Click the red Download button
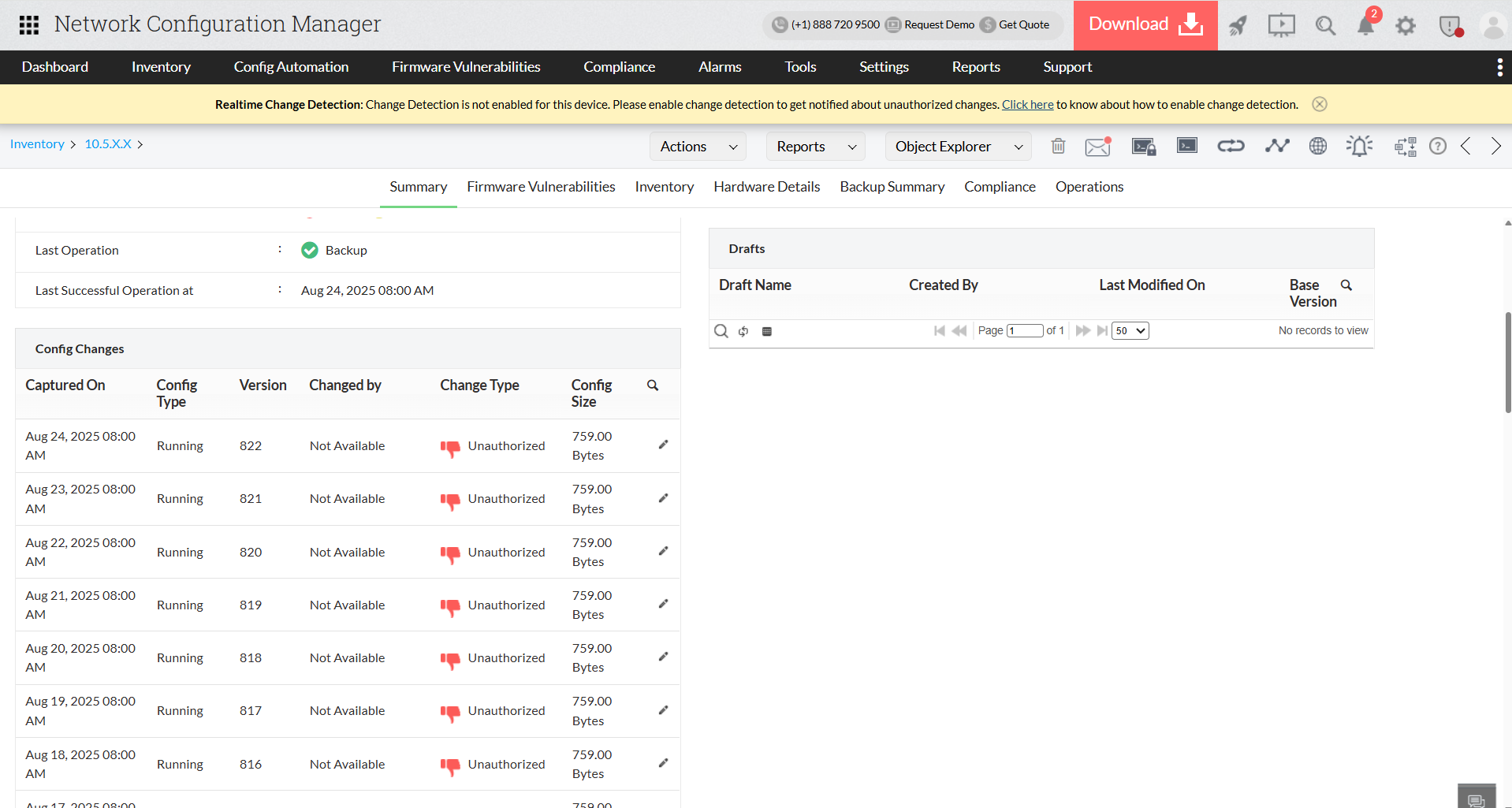This screenshot has width=1512, height=808. [x=1145, y=24]
